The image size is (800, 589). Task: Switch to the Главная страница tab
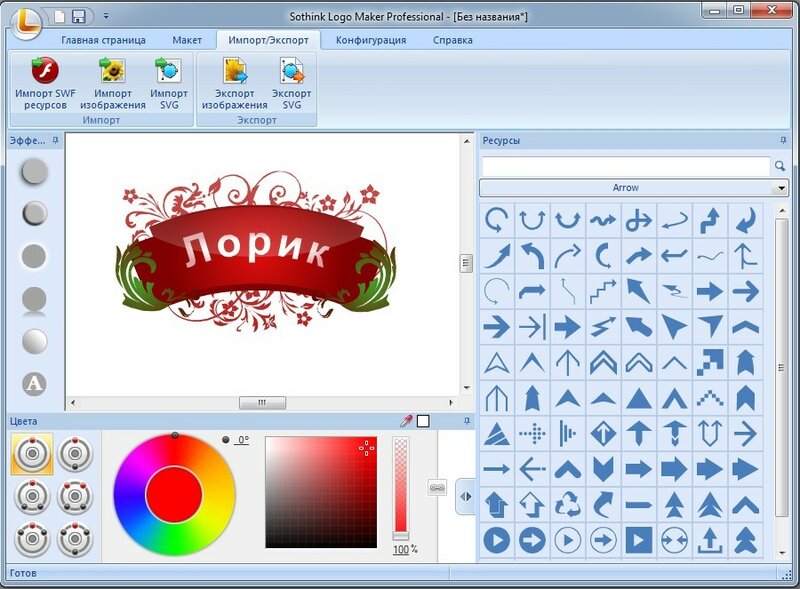[x=103, y=40]
